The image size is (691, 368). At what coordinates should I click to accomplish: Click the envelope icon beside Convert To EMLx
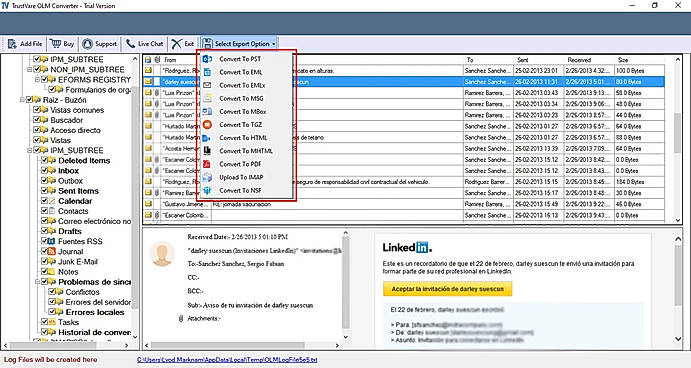207,85
